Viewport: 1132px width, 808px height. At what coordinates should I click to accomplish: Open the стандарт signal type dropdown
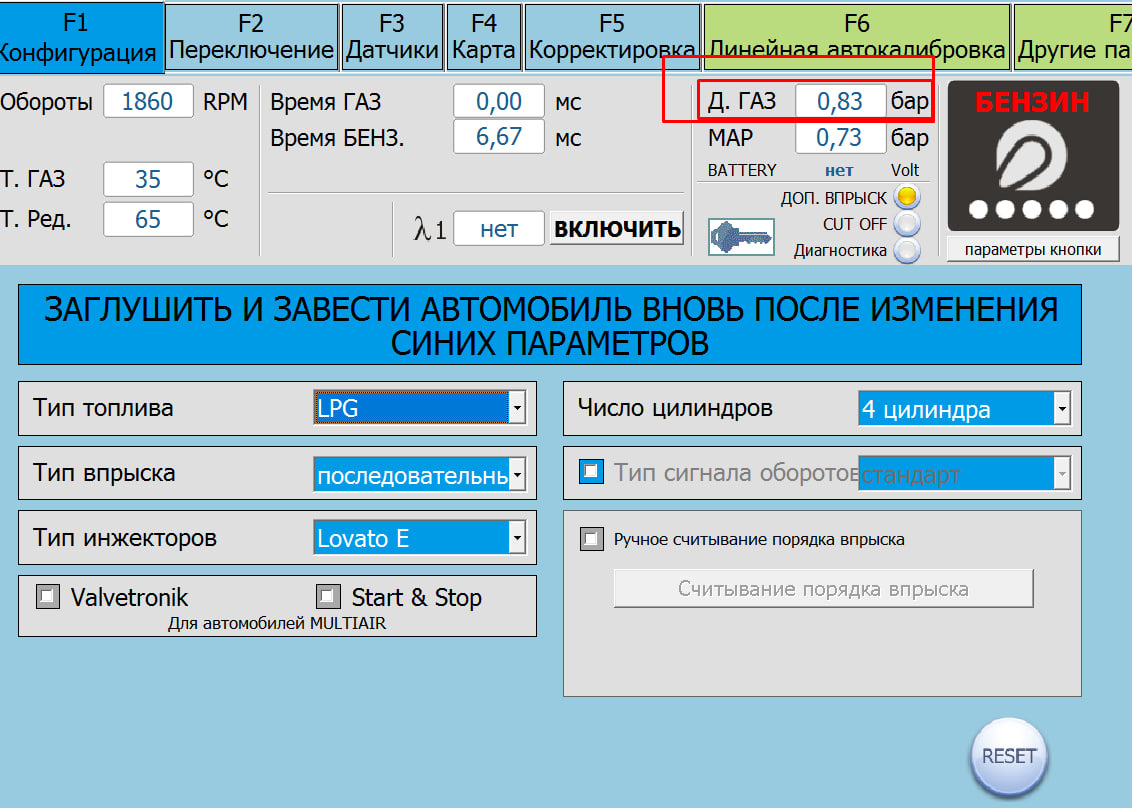965,474
